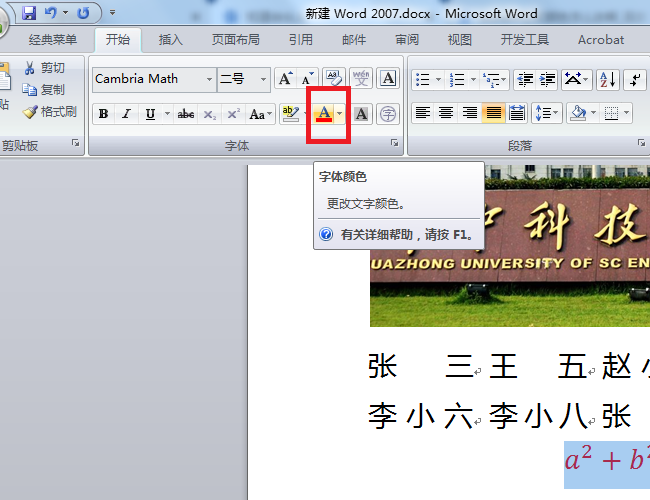Open the 引用 tab
This screenshot has height=500, width=650.
pyautogui.click(x=301, y=40)
